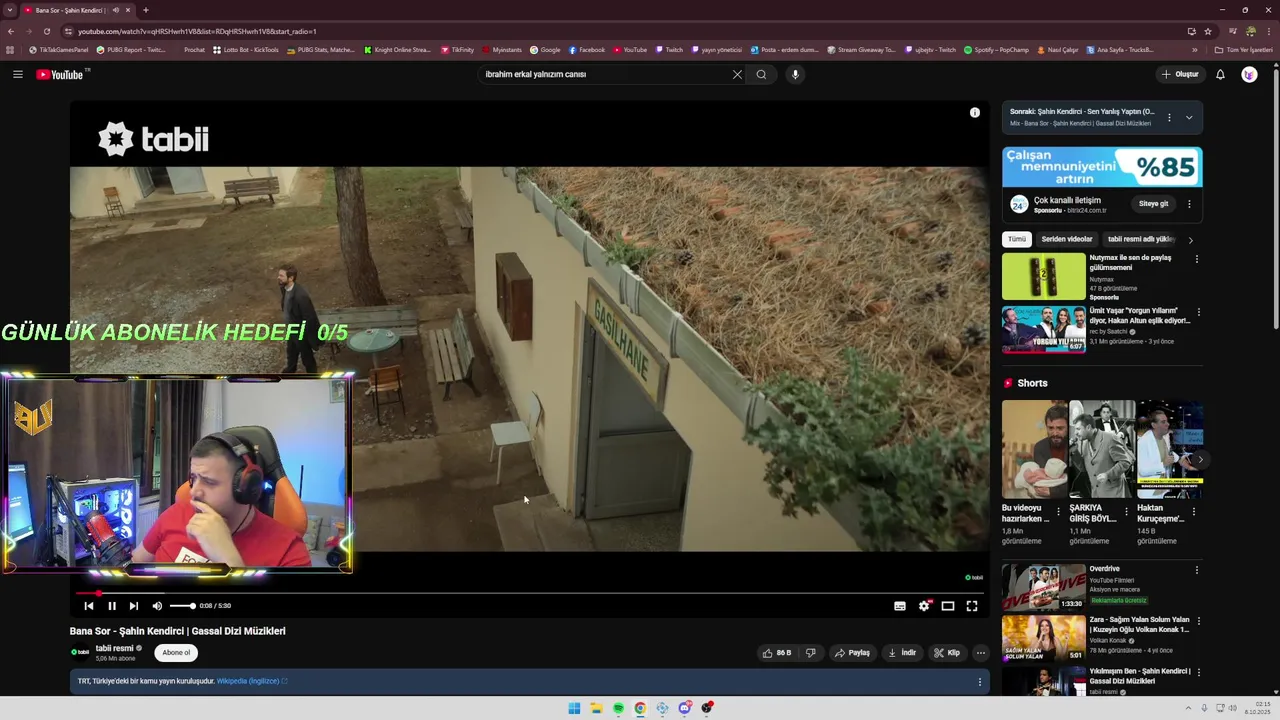Image resolution: width=1280 pixels, height=720 pixels.
Task: Open the TikTokGamesPanel bookmark
Action: click(59, 50)
